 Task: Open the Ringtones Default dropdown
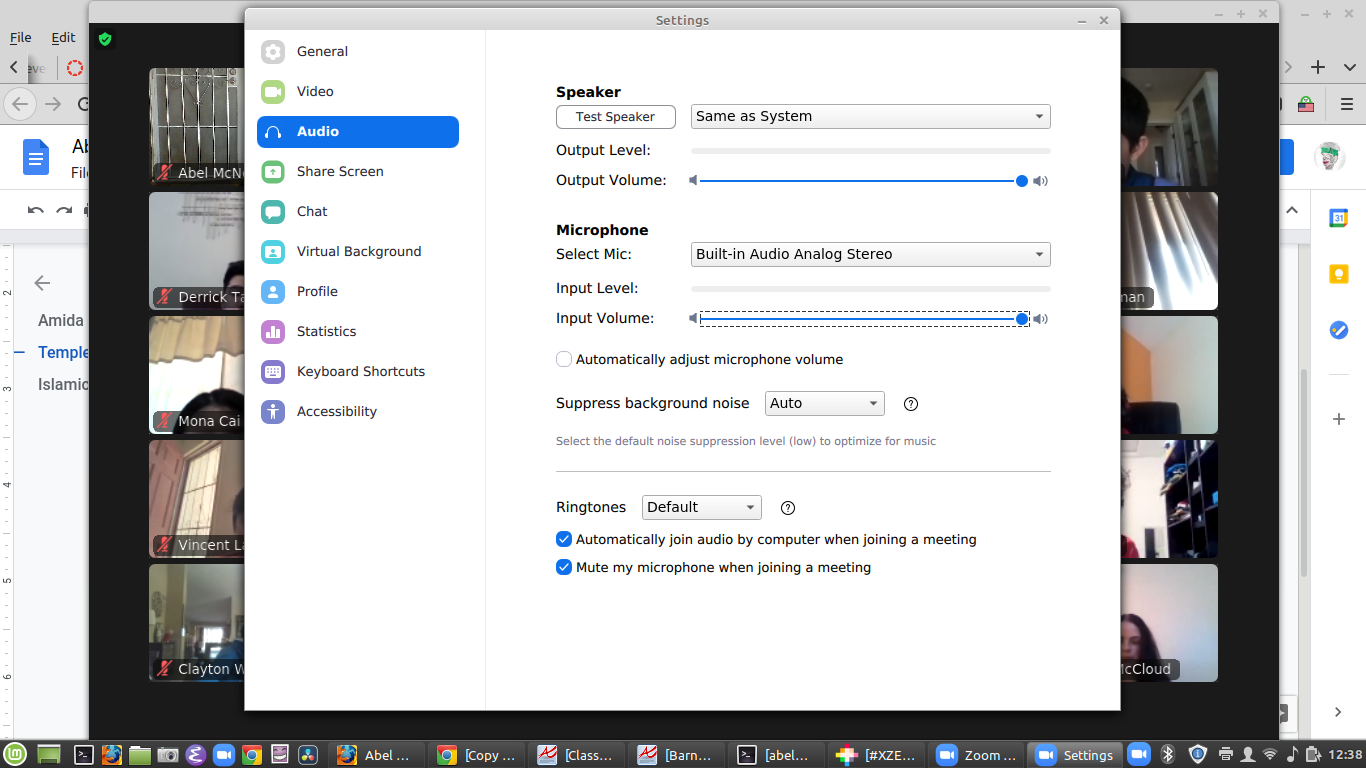tap(702, 507)
